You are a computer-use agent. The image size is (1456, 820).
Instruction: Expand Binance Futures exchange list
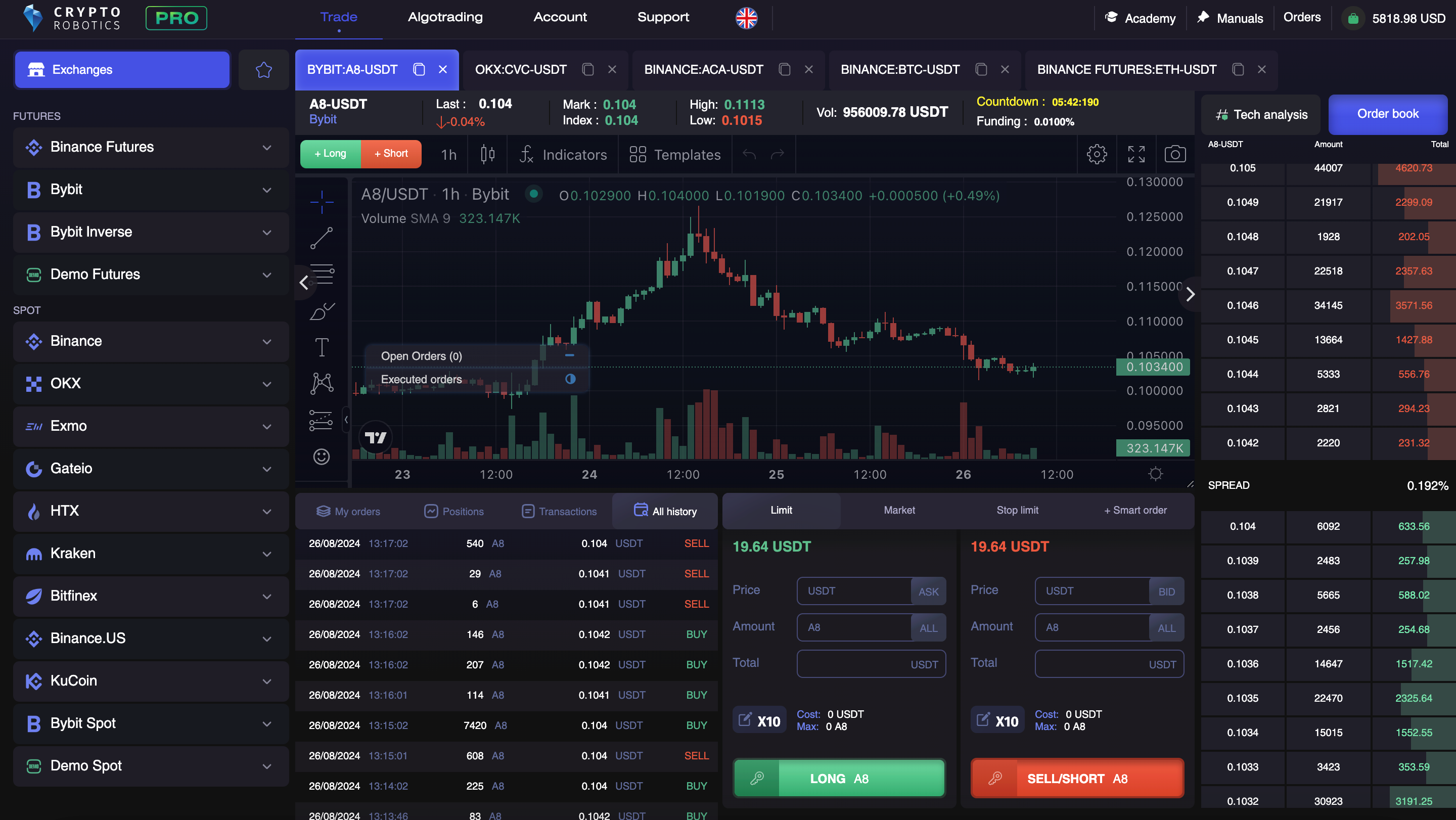(151, 147)
